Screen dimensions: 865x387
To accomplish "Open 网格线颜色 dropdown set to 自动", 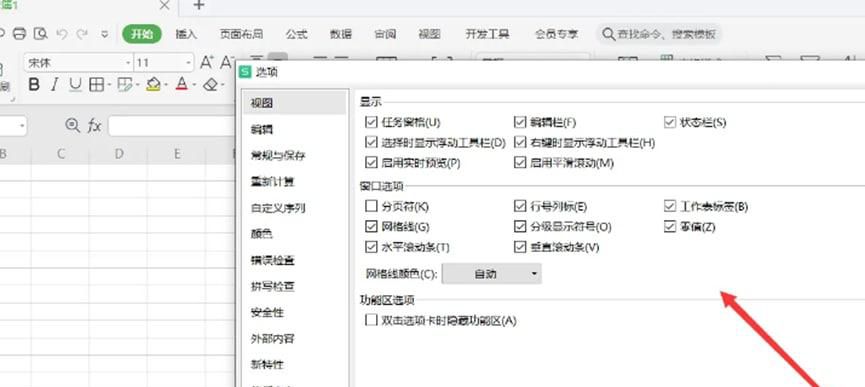I will coord(492,273).
